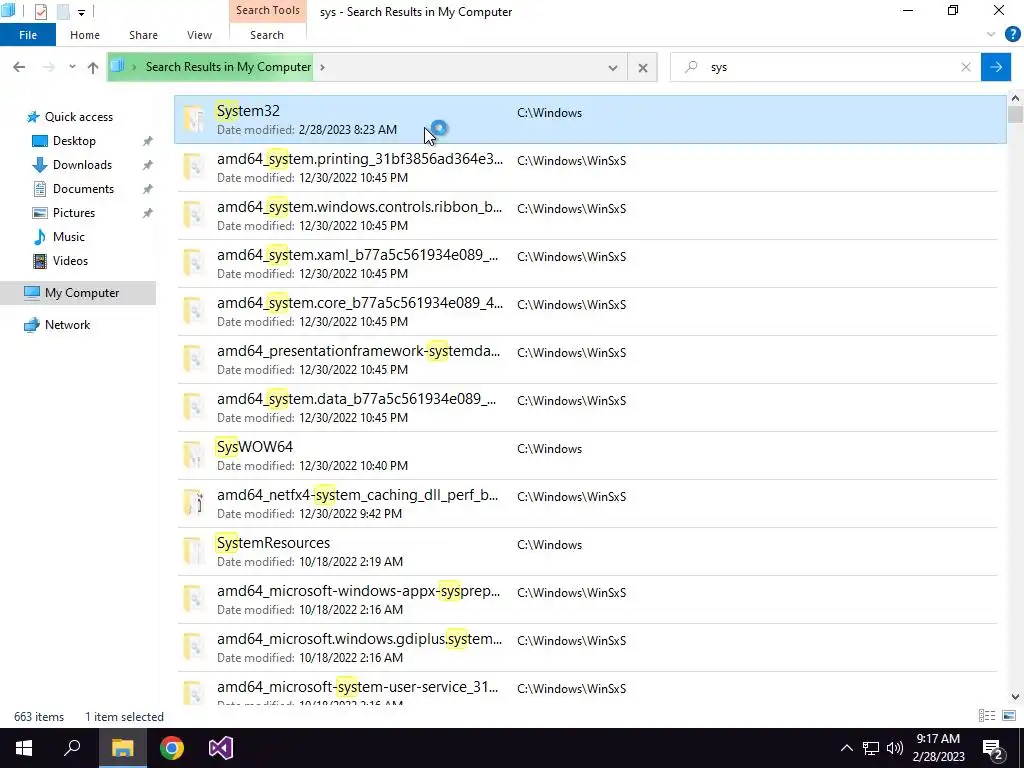Select the Search ribbon tab

click(x=266, y=35)
